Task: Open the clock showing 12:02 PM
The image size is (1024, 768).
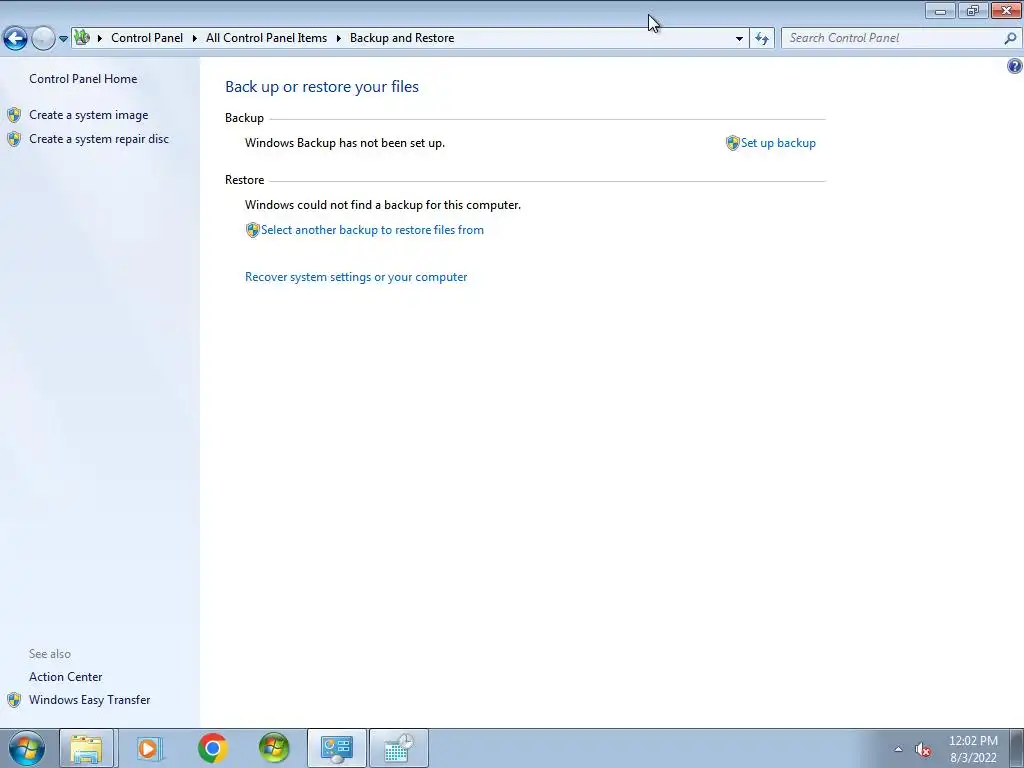Action: (x=973, y=749)
